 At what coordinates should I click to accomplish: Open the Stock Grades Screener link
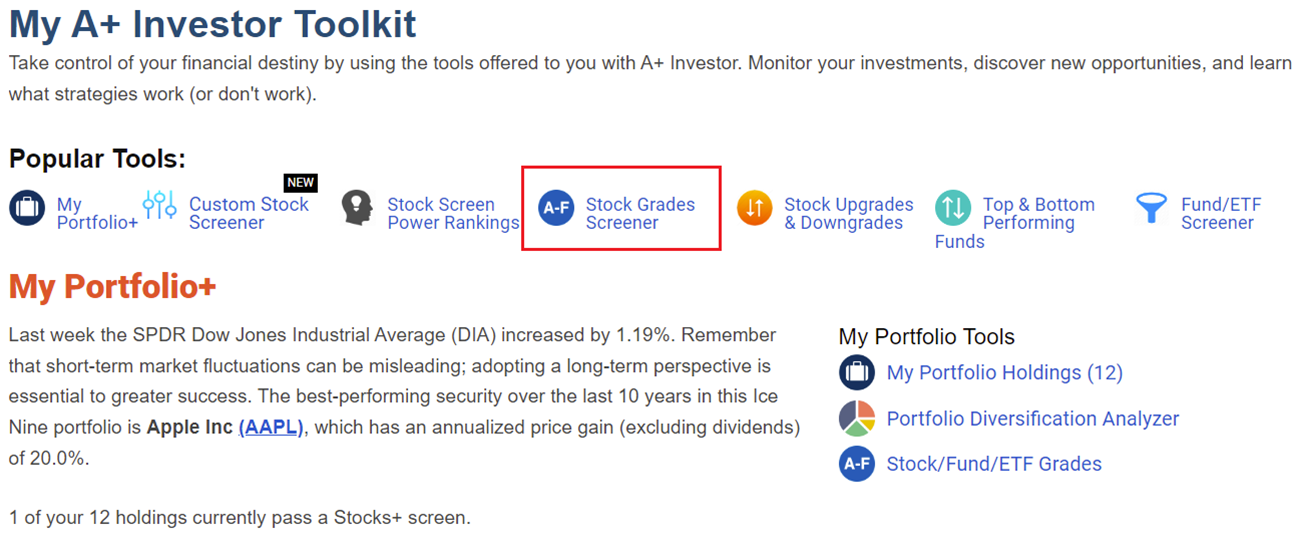(x=640, y=214)
